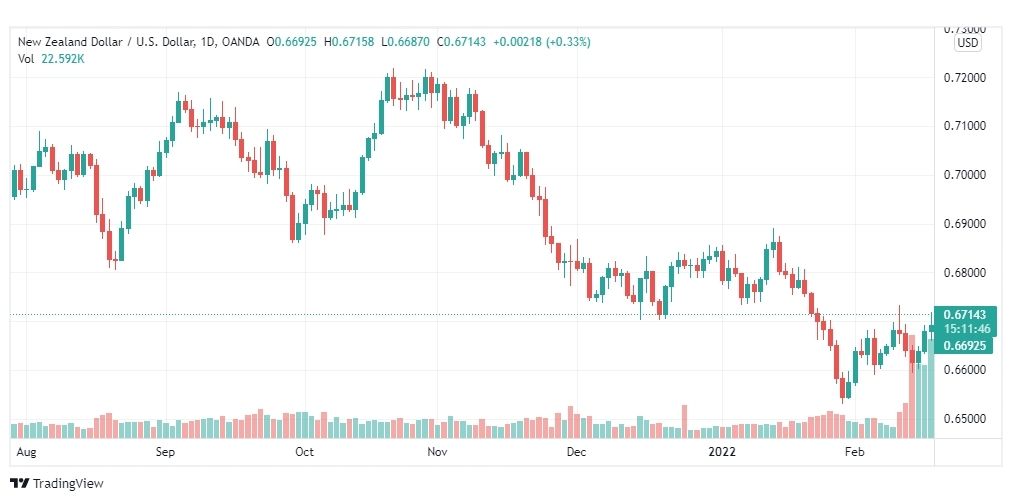Select the Feb time axis marker

[854, 452]
